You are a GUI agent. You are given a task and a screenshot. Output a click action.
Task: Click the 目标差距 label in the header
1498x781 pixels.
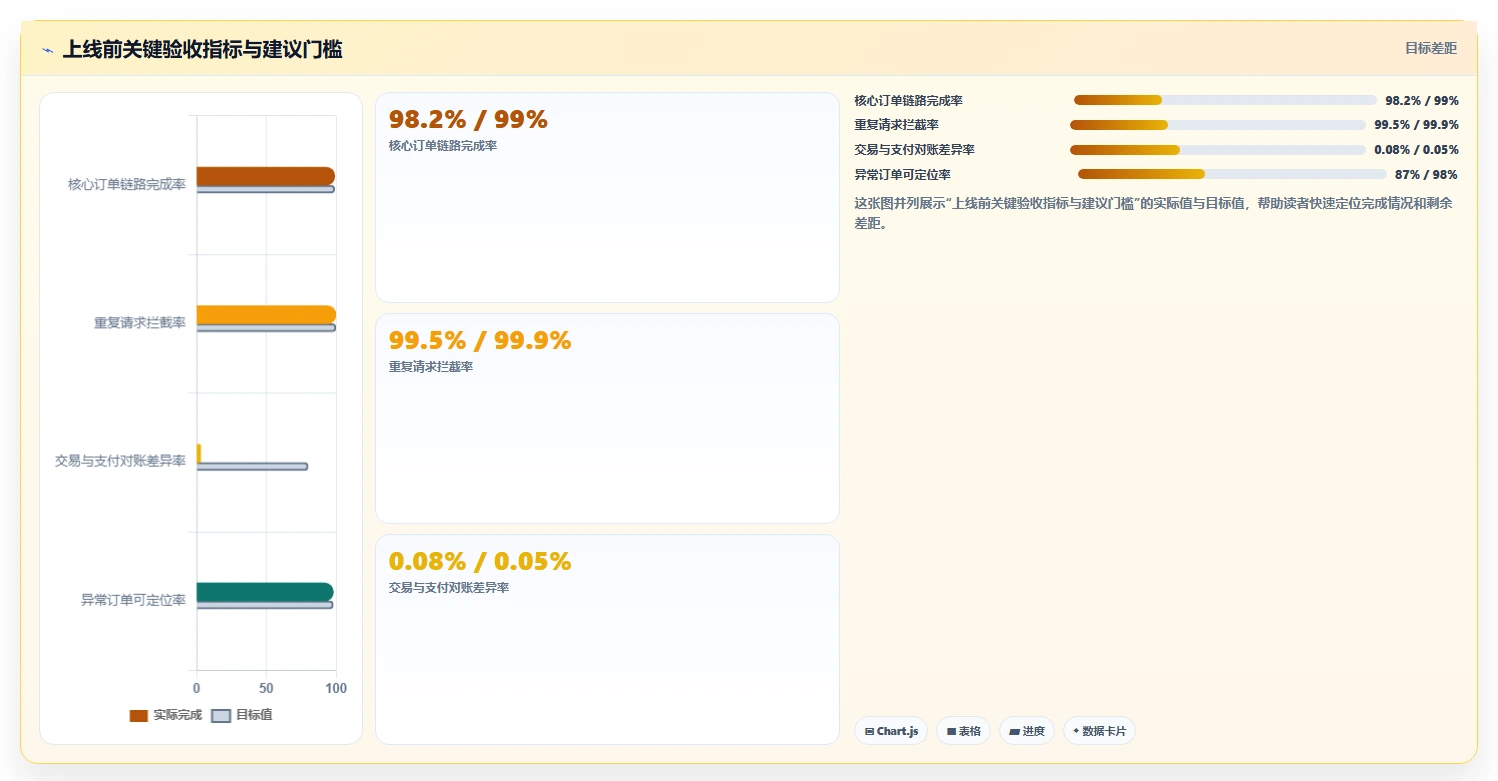1431,48
